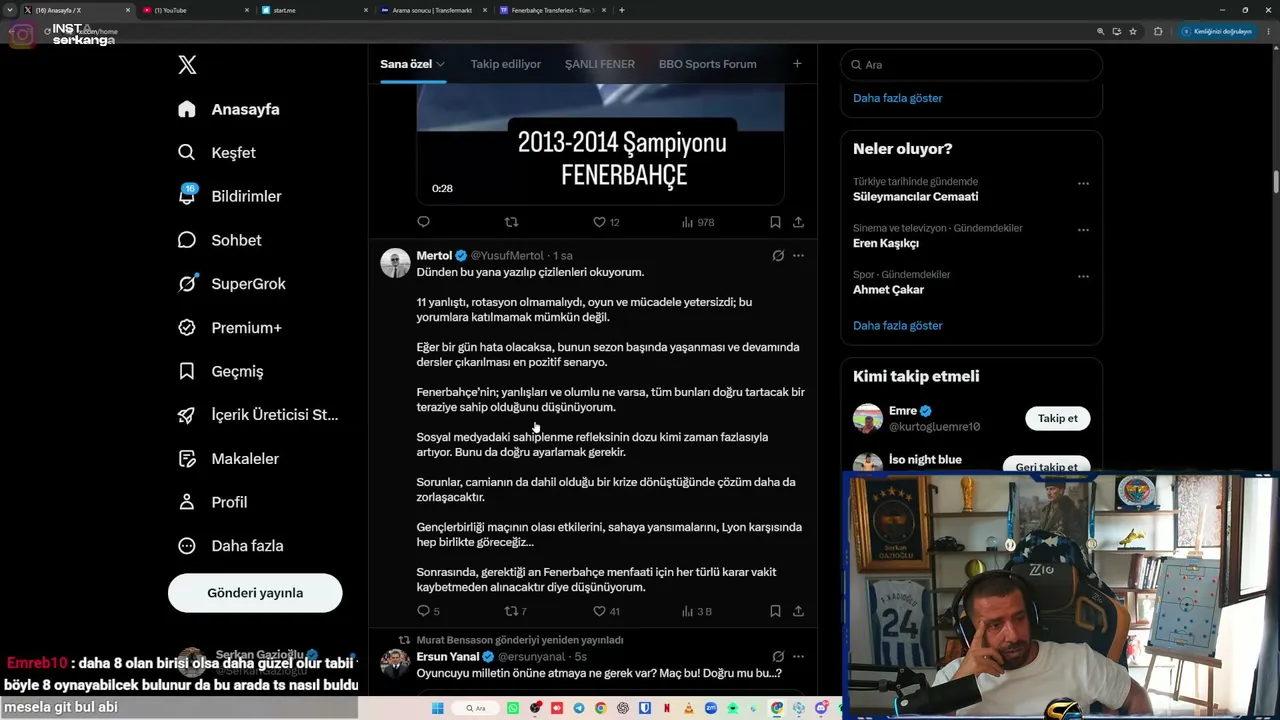Open the Daha fazla sidebar menu
This screenshot has height=720, width=1280.
(230, 546)
